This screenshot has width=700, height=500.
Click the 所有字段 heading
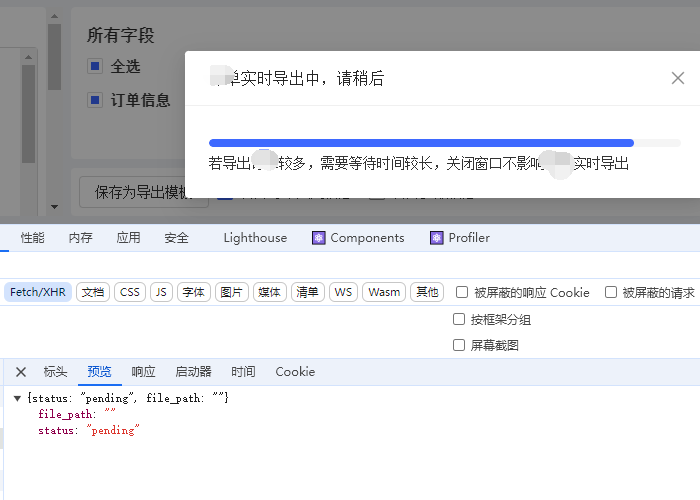coord(121,35)
